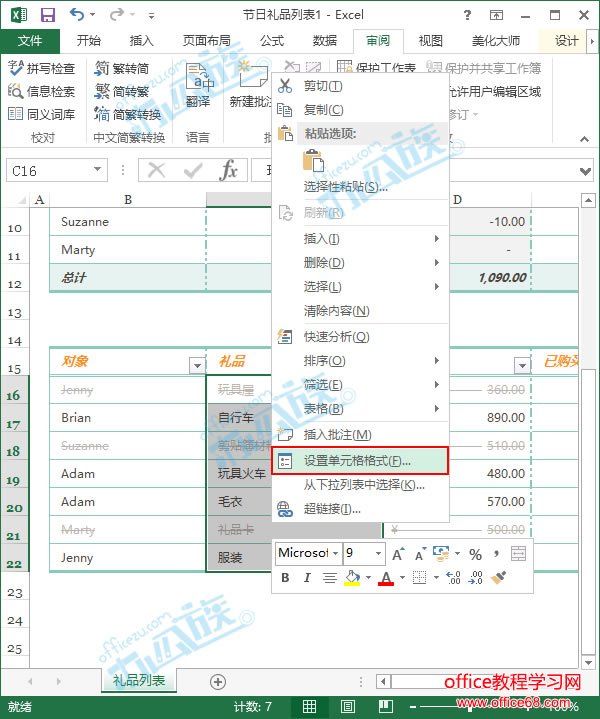Click the Redo arrow icon
This screenshot has height=719, width=600.
click(116, 14)
